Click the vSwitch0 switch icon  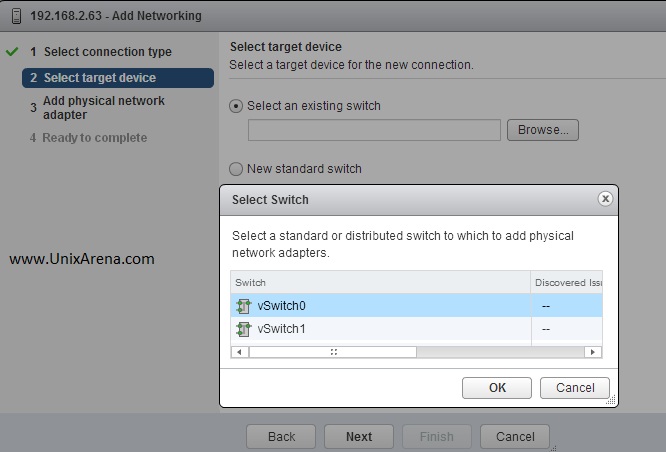tap(243, 306)
